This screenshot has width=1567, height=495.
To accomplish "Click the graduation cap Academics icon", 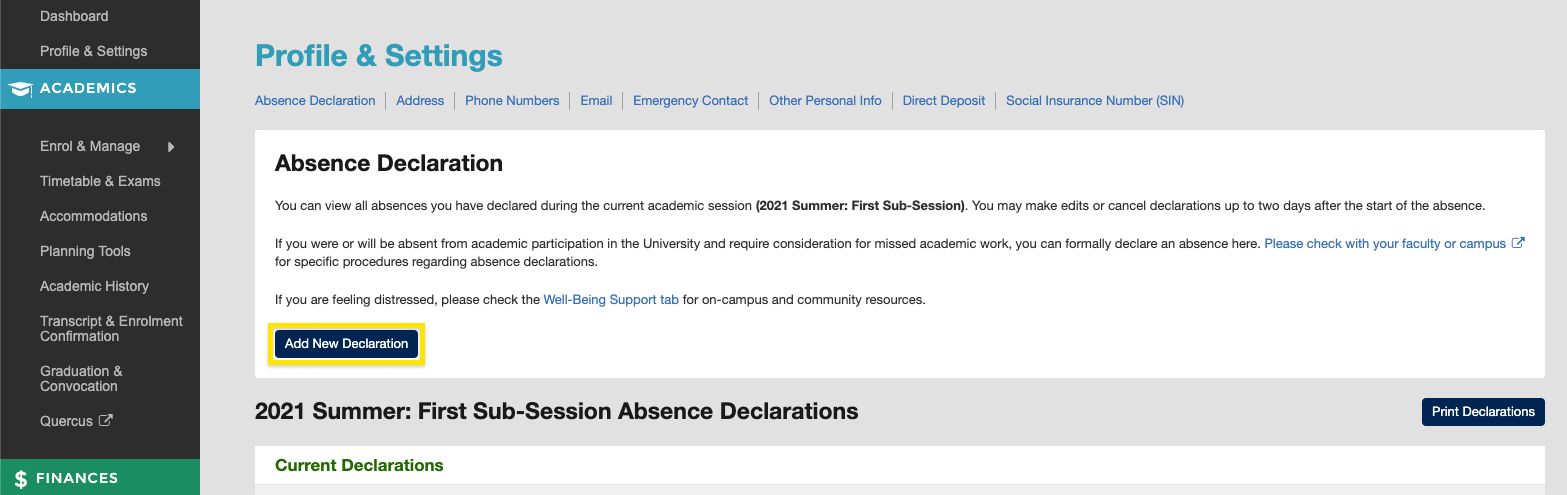I will coord(20,89).
